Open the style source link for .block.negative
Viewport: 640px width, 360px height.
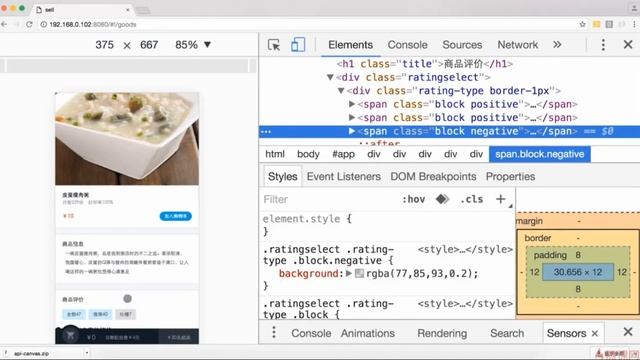tap(465, 249)
